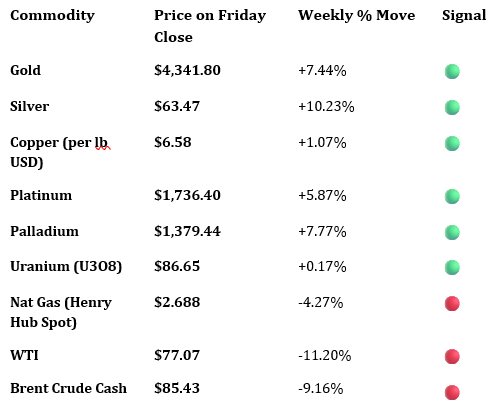
Task: Select the Price on Friday Close header
Action: (210, 26)
